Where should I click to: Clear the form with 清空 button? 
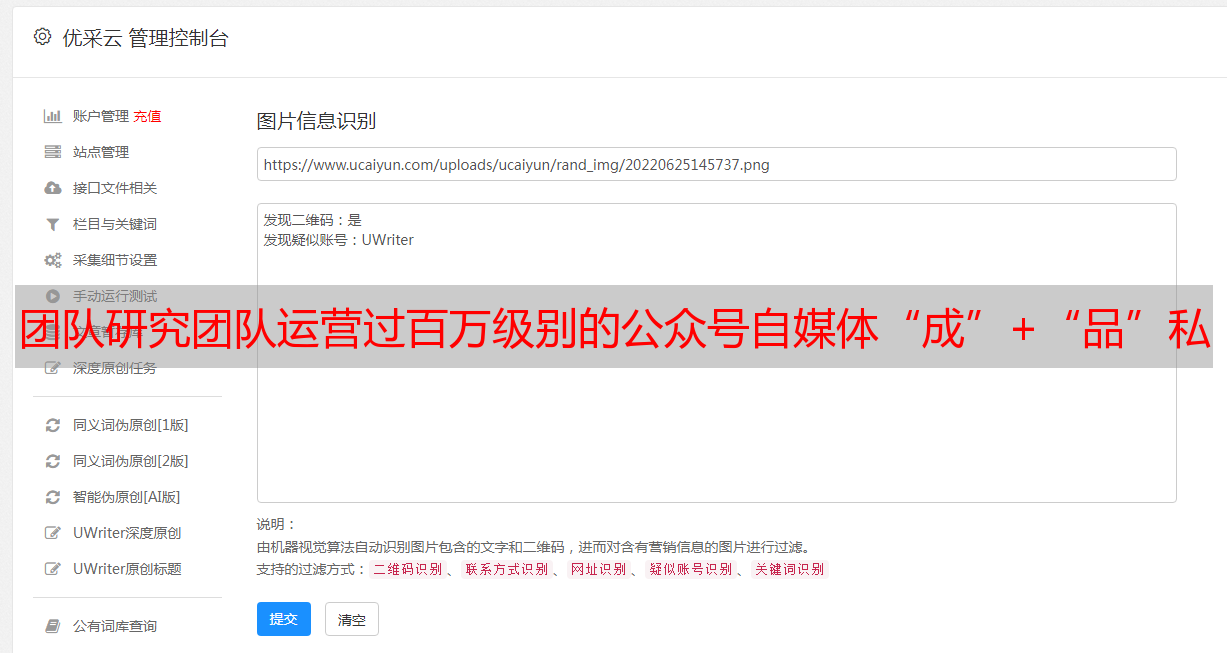(352, 619)
